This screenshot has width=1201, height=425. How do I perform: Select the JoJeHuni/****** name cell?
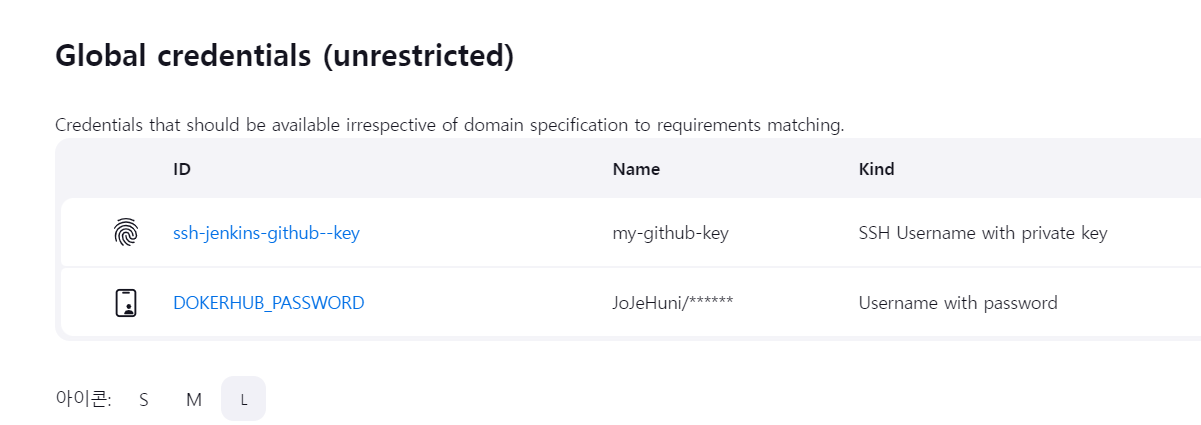(x=672, y=302)
